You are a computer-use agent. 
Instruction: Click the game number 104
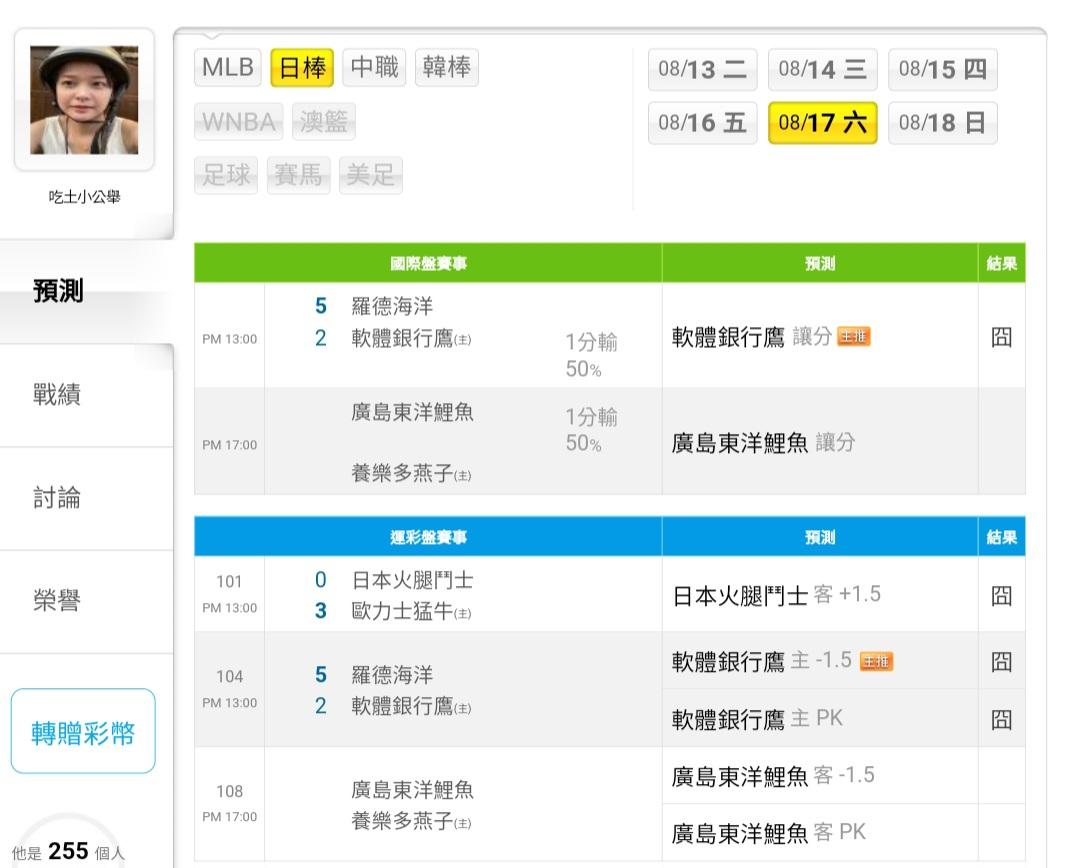229,676
